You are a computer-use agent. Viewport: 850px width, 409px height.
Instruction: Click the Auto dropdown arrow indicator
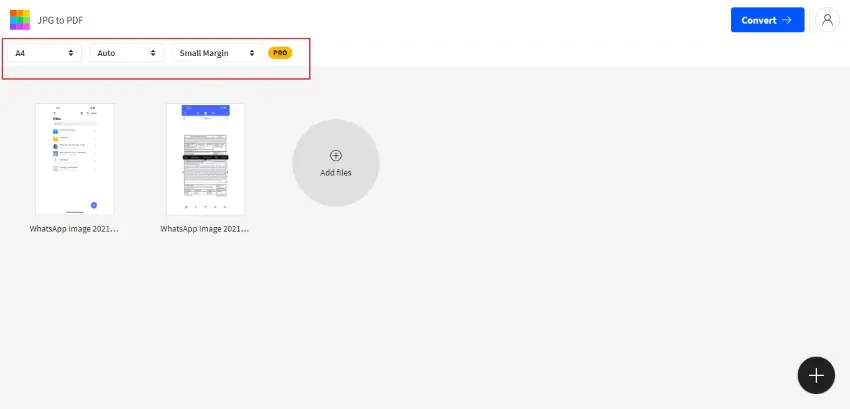point(153,53)
